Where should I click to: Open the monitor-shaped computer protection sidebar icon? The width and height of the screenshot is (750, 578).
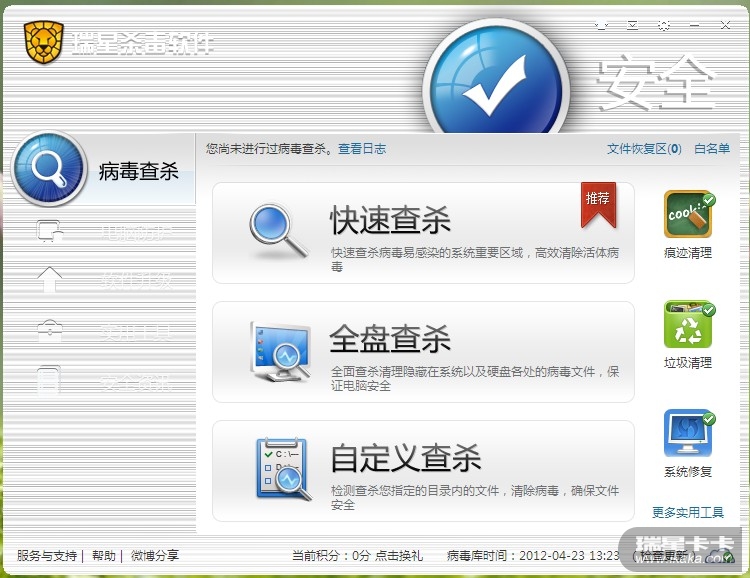[50, 231]
